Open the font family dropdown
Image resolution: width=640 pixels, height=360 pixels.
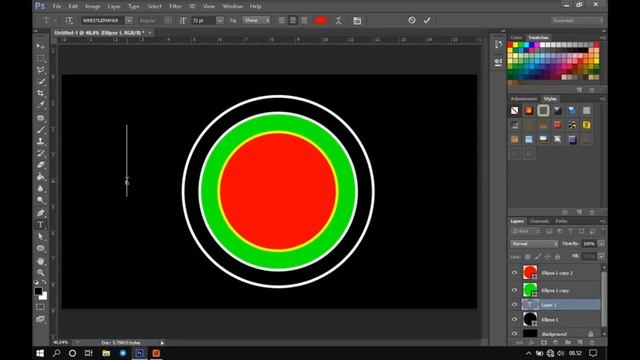[x=129, y=20]
